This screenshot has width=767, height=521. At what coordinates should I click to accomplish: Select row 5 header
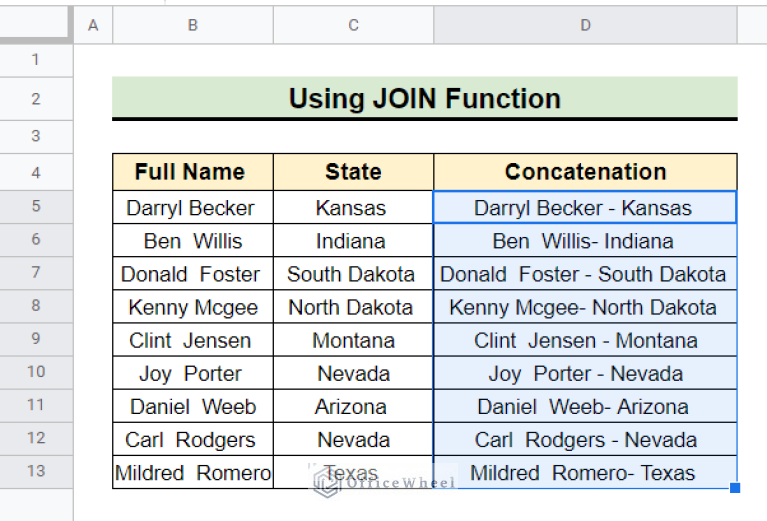[x=36, y=207]
